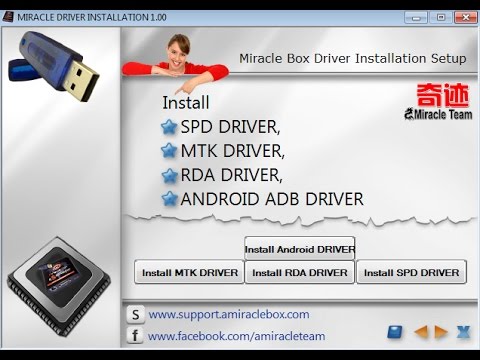Exit using the blue X icon
480x360 pixels.
point(464,332)
